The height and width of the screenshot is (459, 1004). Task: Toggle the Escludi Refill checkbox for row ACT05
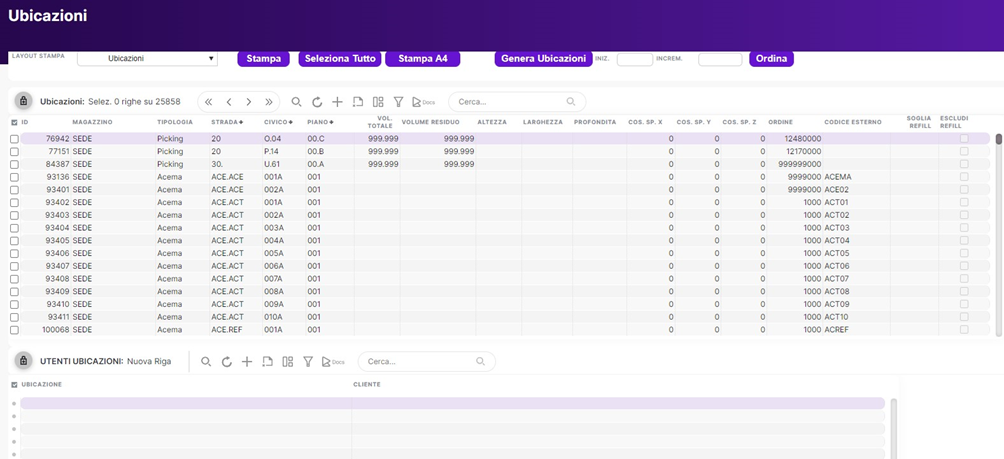point(964,253)
